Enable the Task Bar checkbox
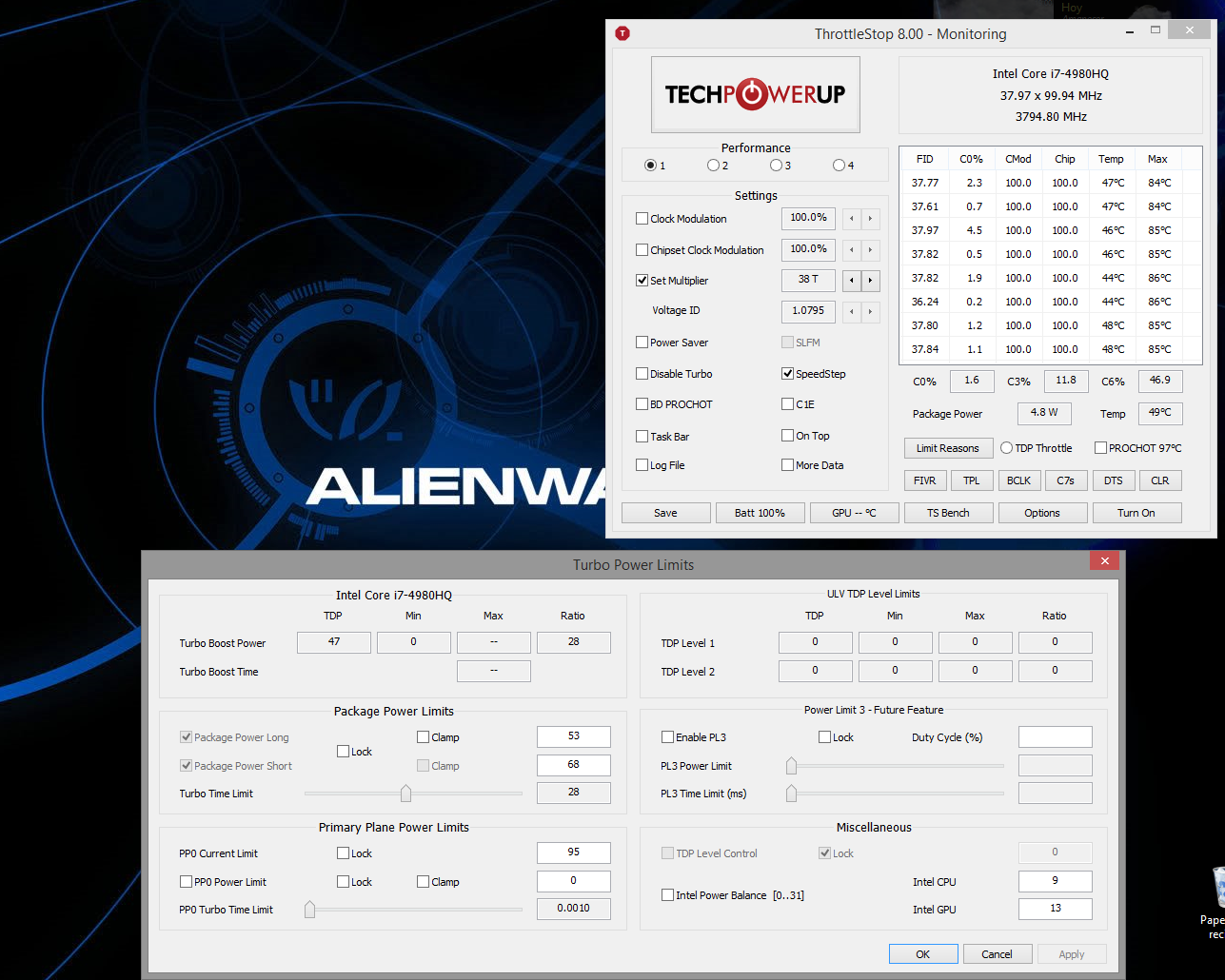The image size is (1225, 980). pos(642,437)
